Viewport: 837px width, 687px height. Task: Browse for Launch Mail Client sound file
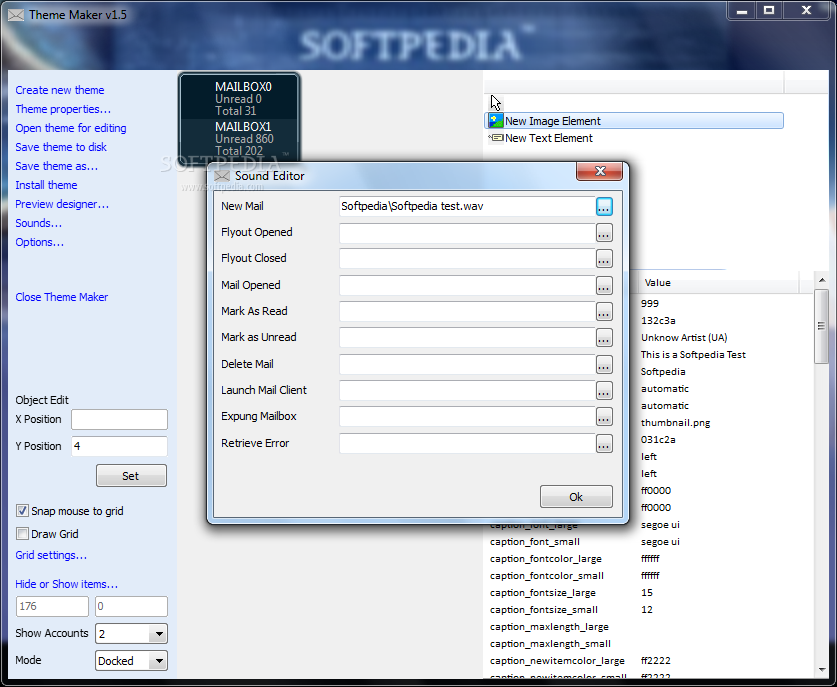point(604,391)
